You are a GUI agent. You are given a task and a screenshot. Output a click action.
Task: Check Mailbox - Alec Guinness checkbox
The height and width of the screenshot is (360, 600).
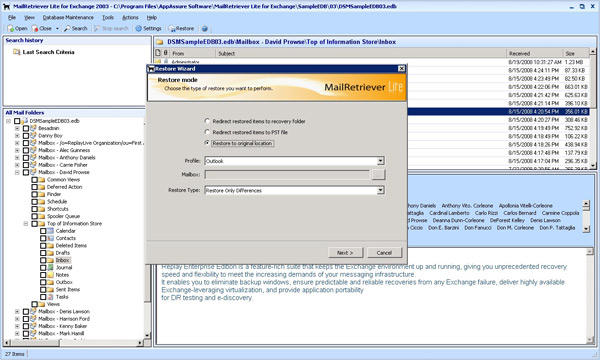tap(26, 150)
